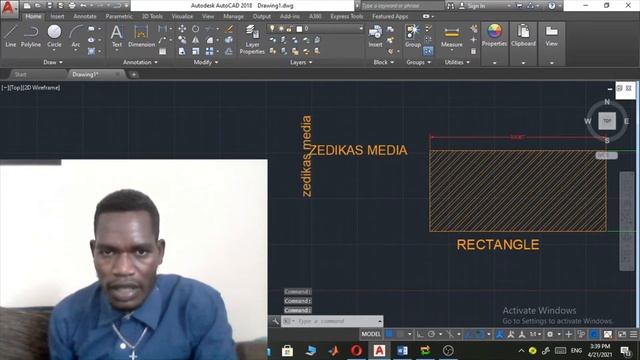
Task: Click the Group objects icon
Action: pyautogui.click(x=413, y=36)
